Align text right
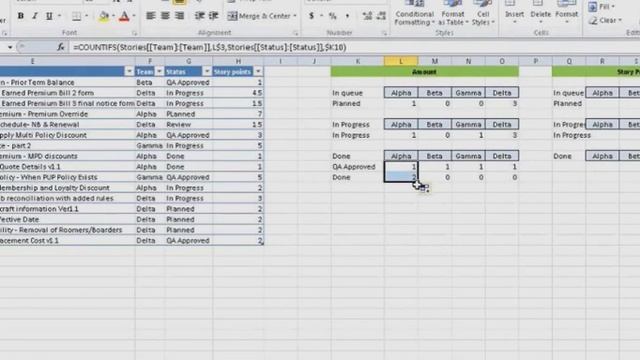 point(179,16)
